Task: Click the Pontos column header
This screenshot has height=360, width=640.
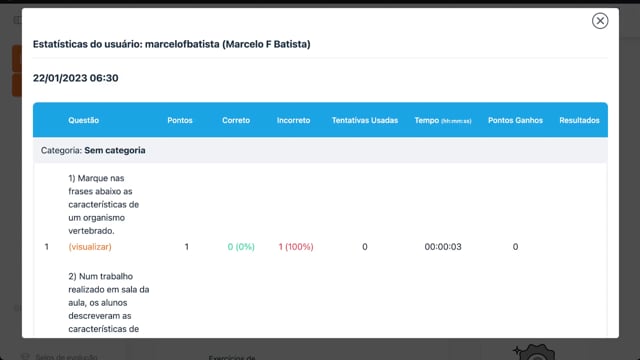Action: (x=180, y=120)
